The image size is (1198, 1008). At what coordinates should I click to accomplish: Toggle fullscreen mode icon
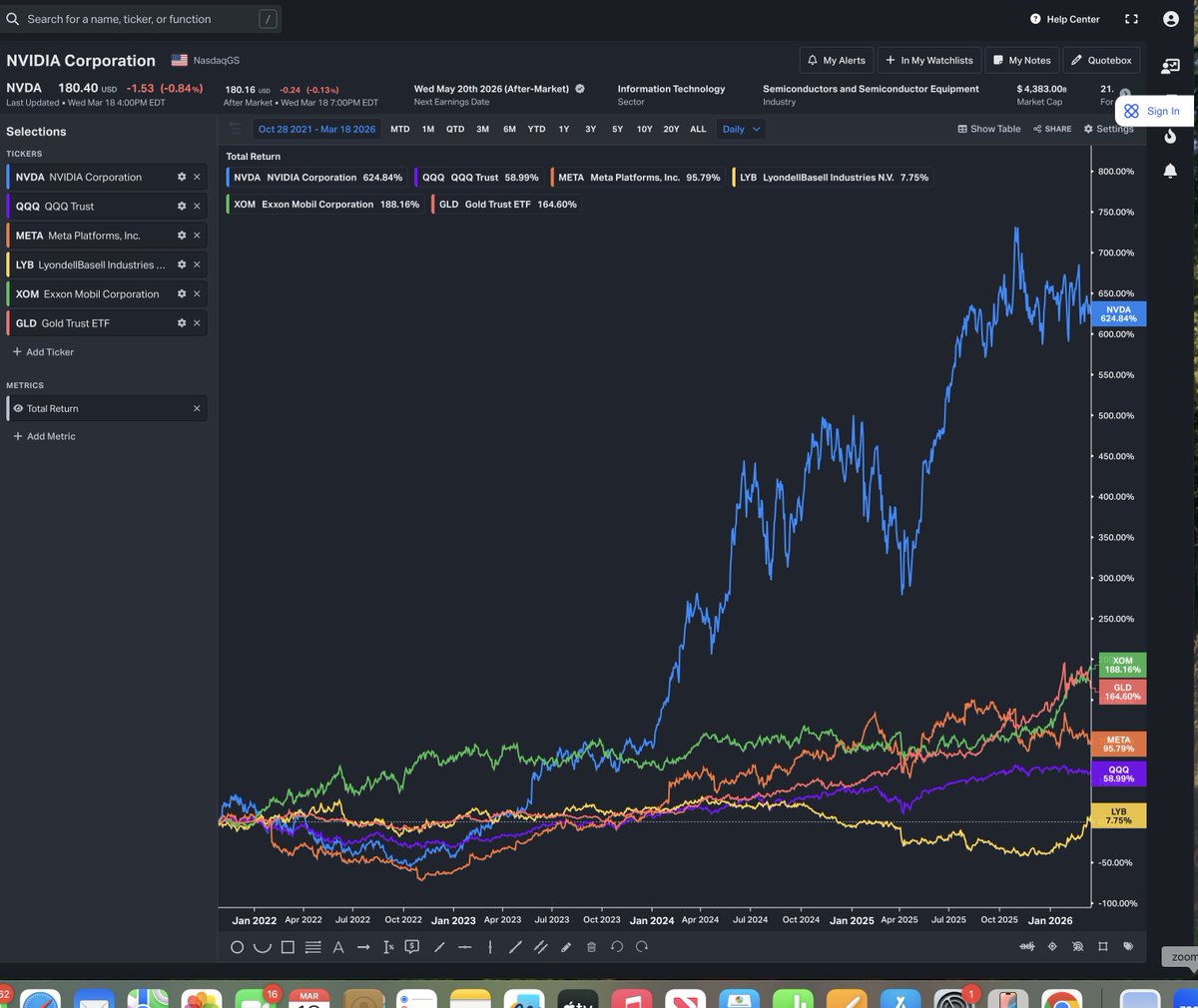(1131, 19)
